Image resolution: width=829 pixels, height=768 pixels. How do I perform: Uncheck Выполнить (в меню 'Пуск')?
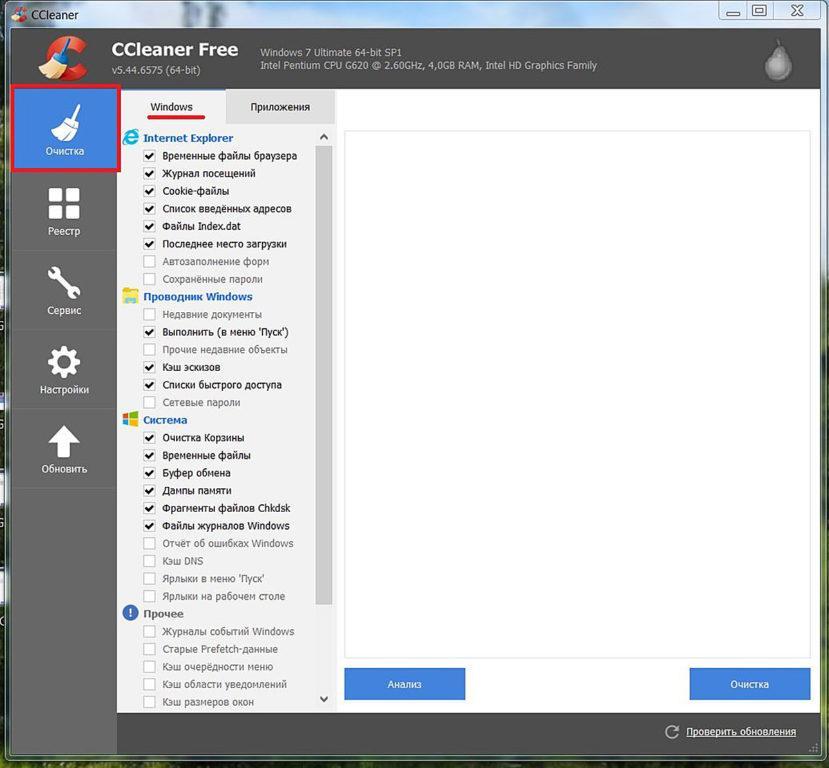150,332
